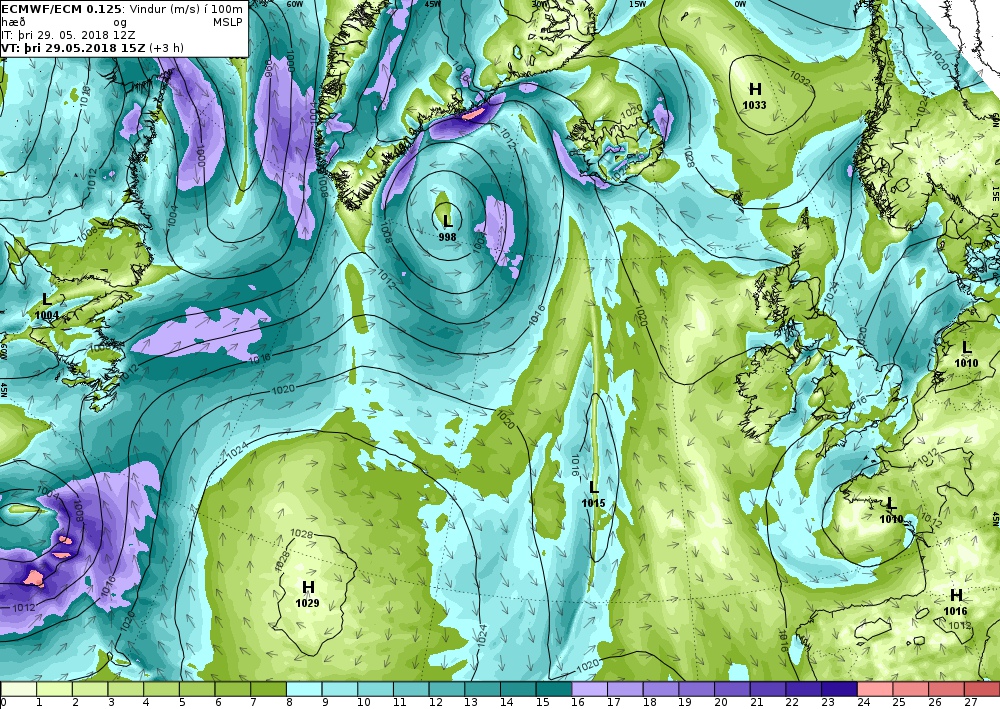Click the legend number 5
Image resolution: width=1000 pixels, height=709 pixels.
coord(182,703)
